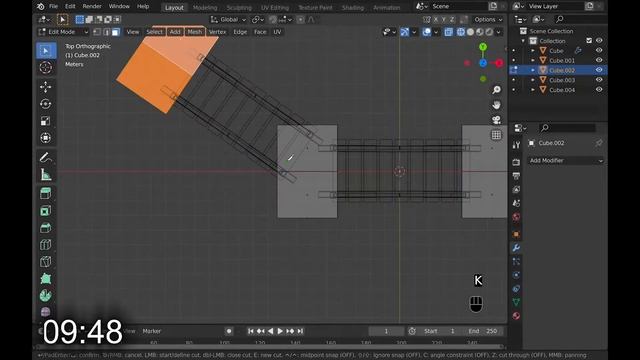Screen dimensions: 640x360
Task: Select the Rotate tool
Action: [46, 104]
